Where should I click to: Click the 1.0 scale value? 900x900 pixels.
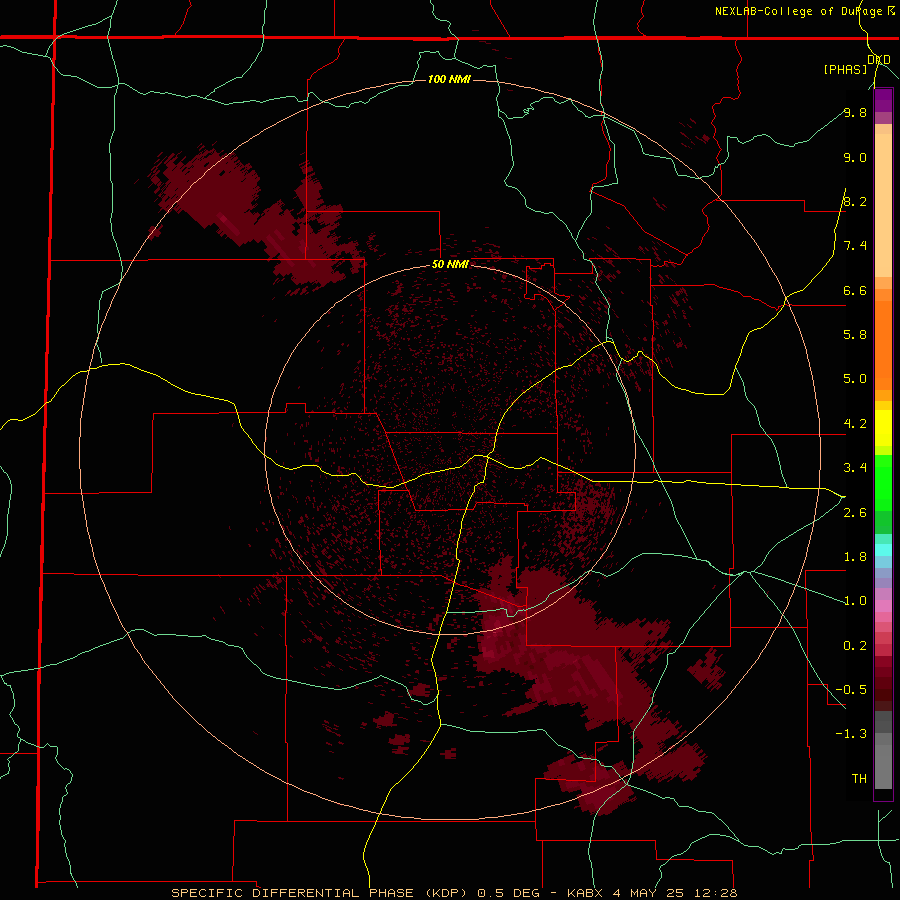[x=855, y=601]
